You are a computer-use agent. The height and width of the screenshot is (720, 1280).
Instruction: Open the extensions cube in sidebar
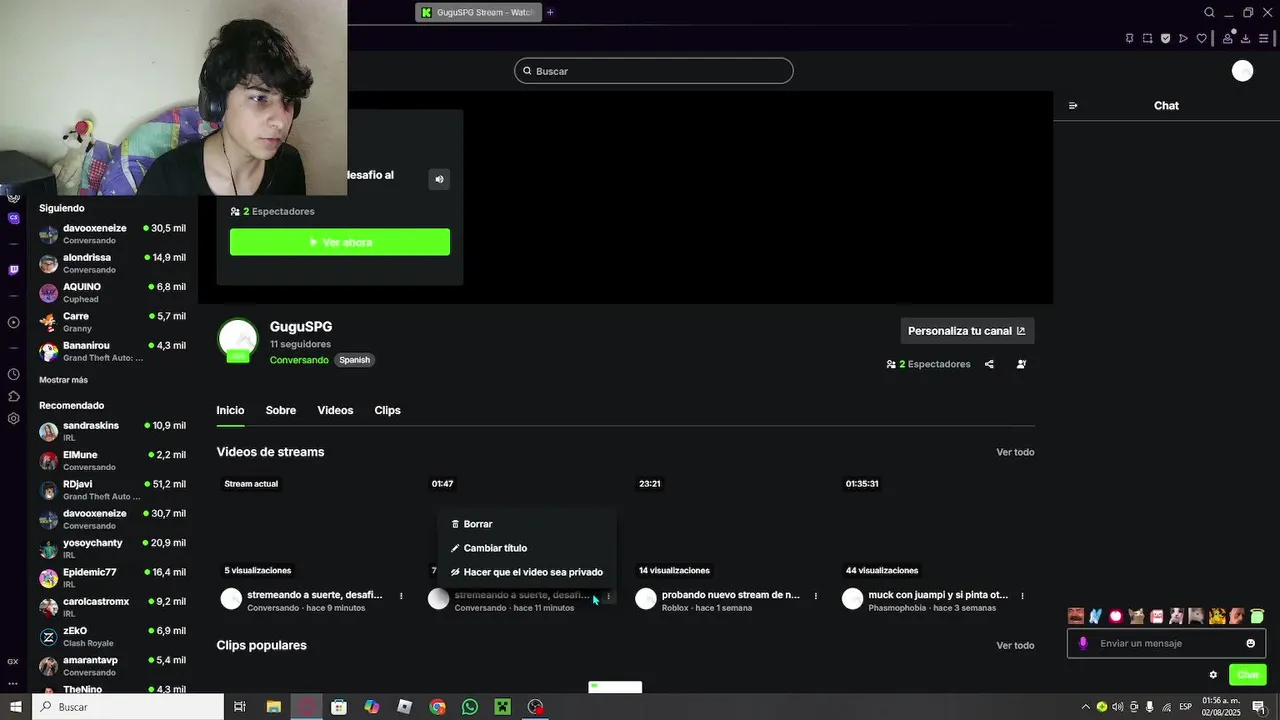click(13, 396)
